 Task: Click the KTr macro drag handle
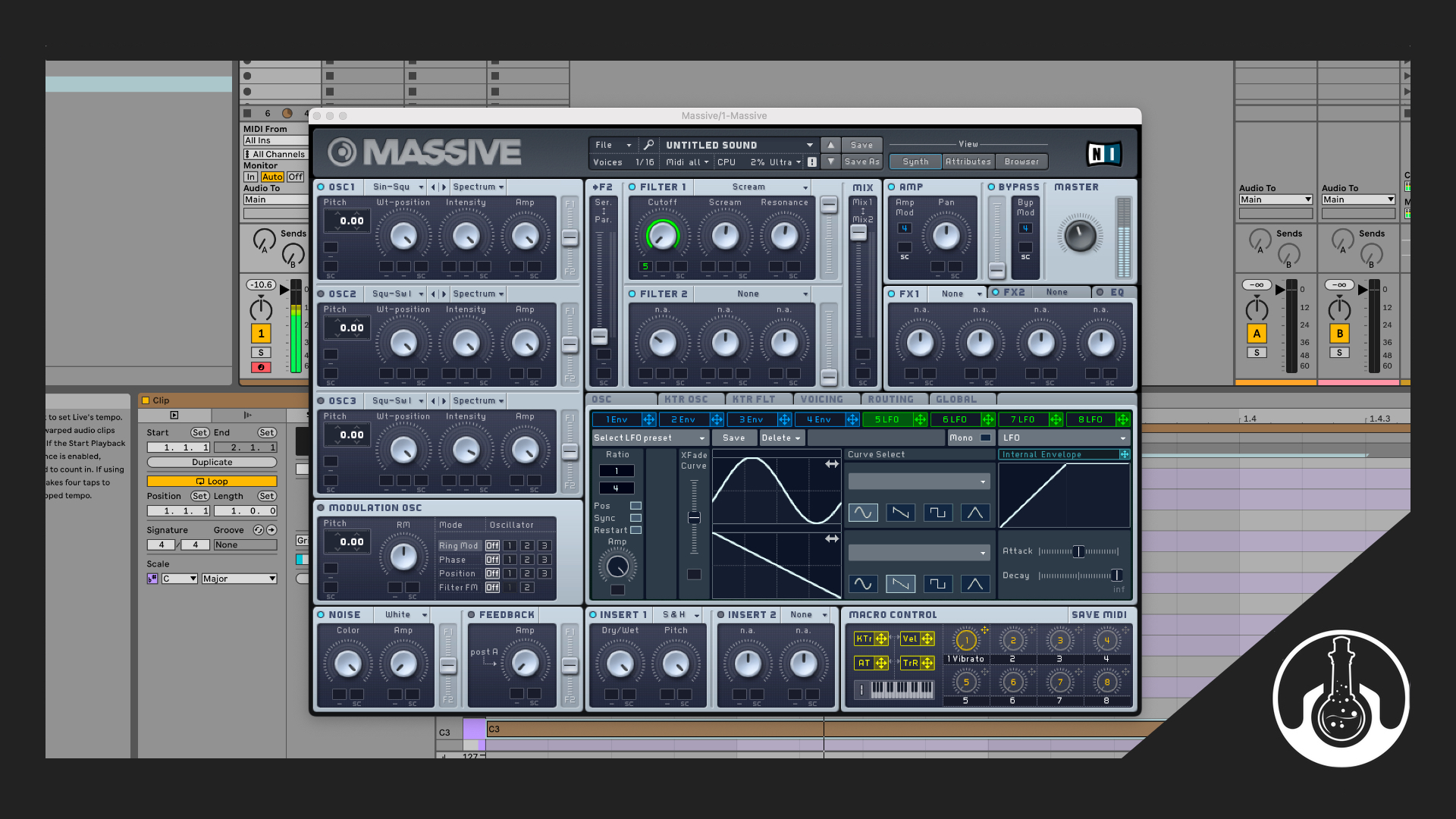881,639
